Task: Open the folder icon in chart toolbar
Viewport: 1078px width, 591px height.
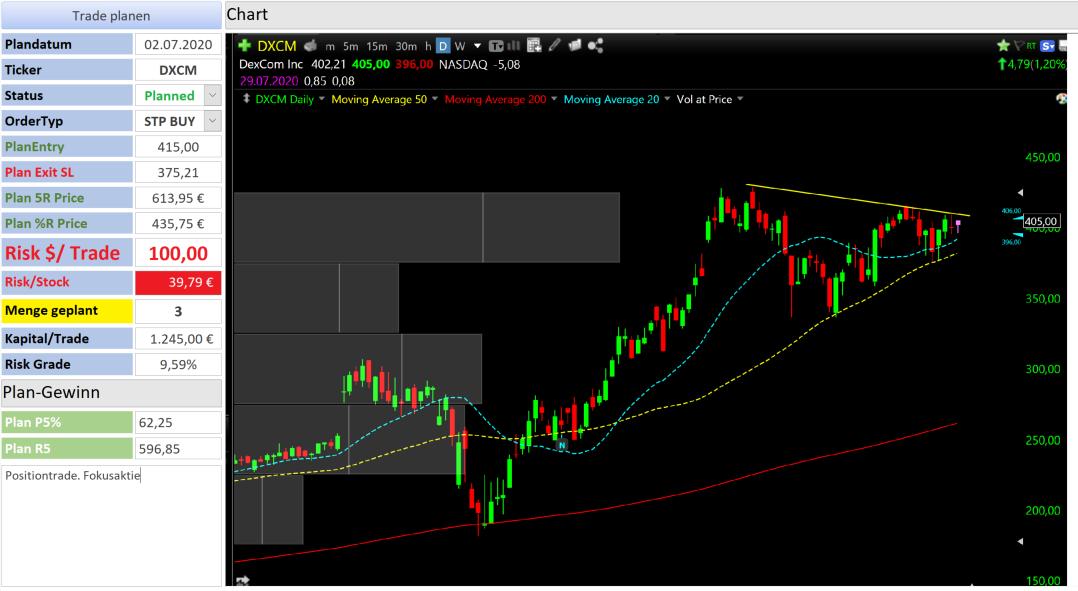Action: (575, 45)
